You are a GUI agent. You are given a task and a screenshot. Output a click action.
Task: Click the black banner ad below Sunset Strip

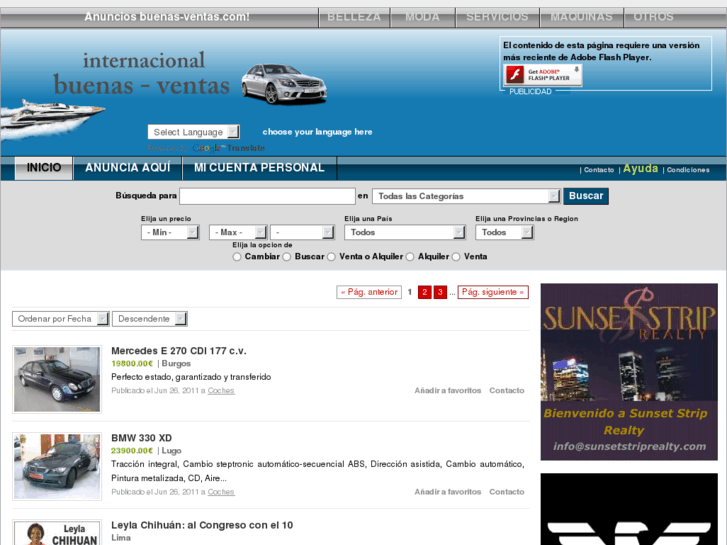[629, 509]
